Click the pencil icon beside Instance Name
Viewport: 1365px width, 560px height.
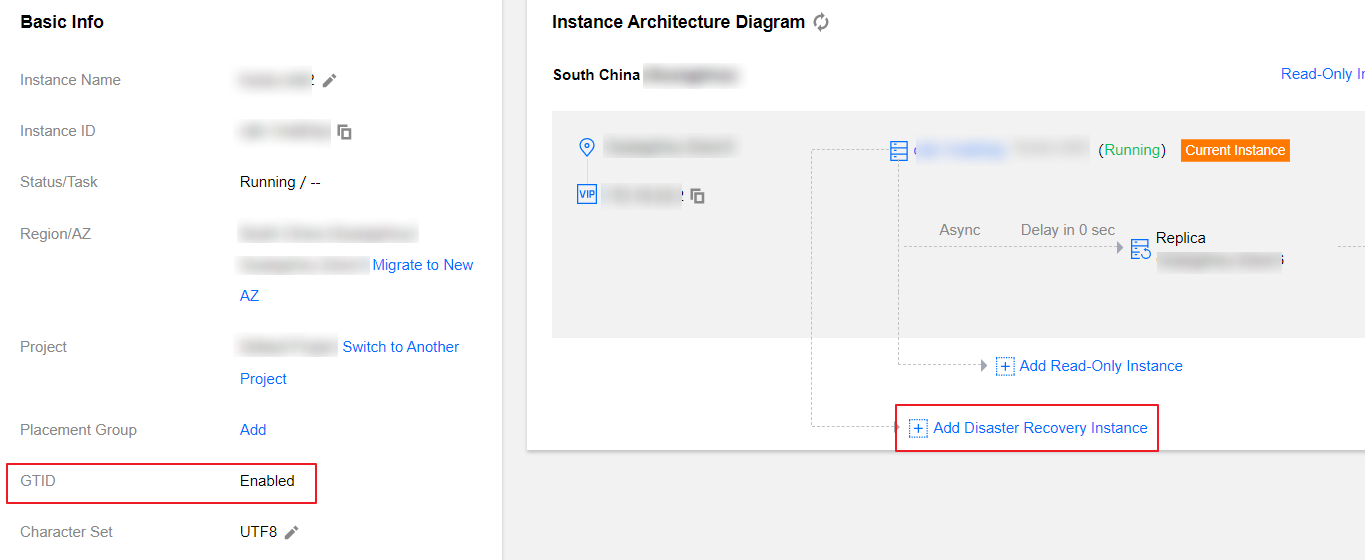pos(329,80)
